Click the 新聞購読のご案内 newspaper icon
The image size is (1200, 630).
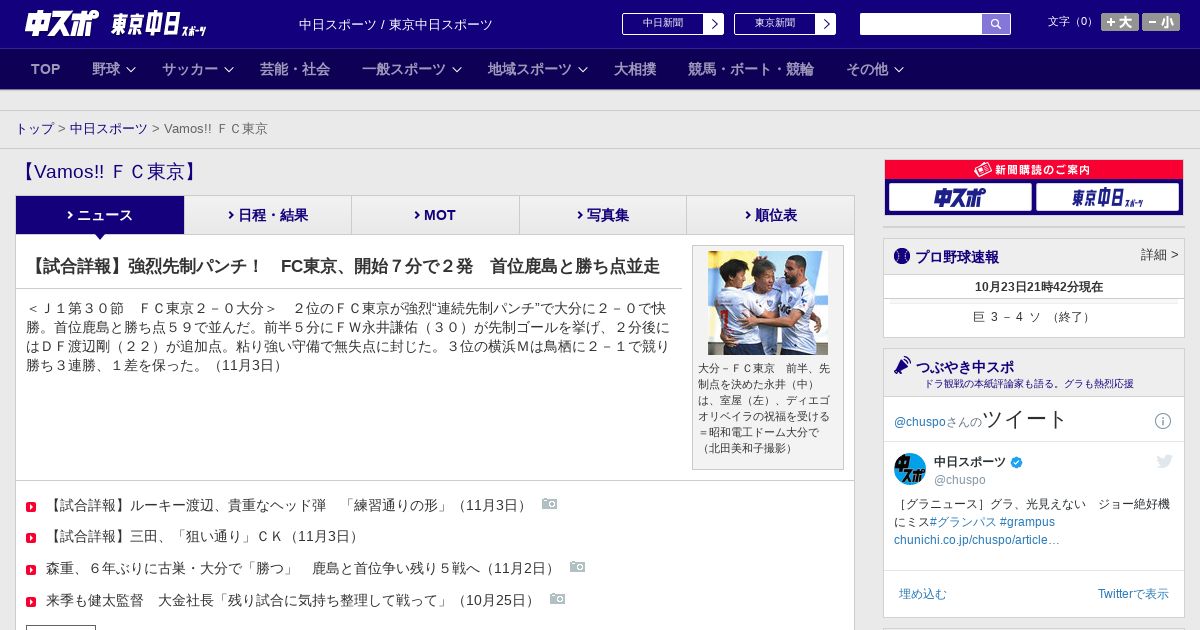pyautogui.click(x=983, y=170)
